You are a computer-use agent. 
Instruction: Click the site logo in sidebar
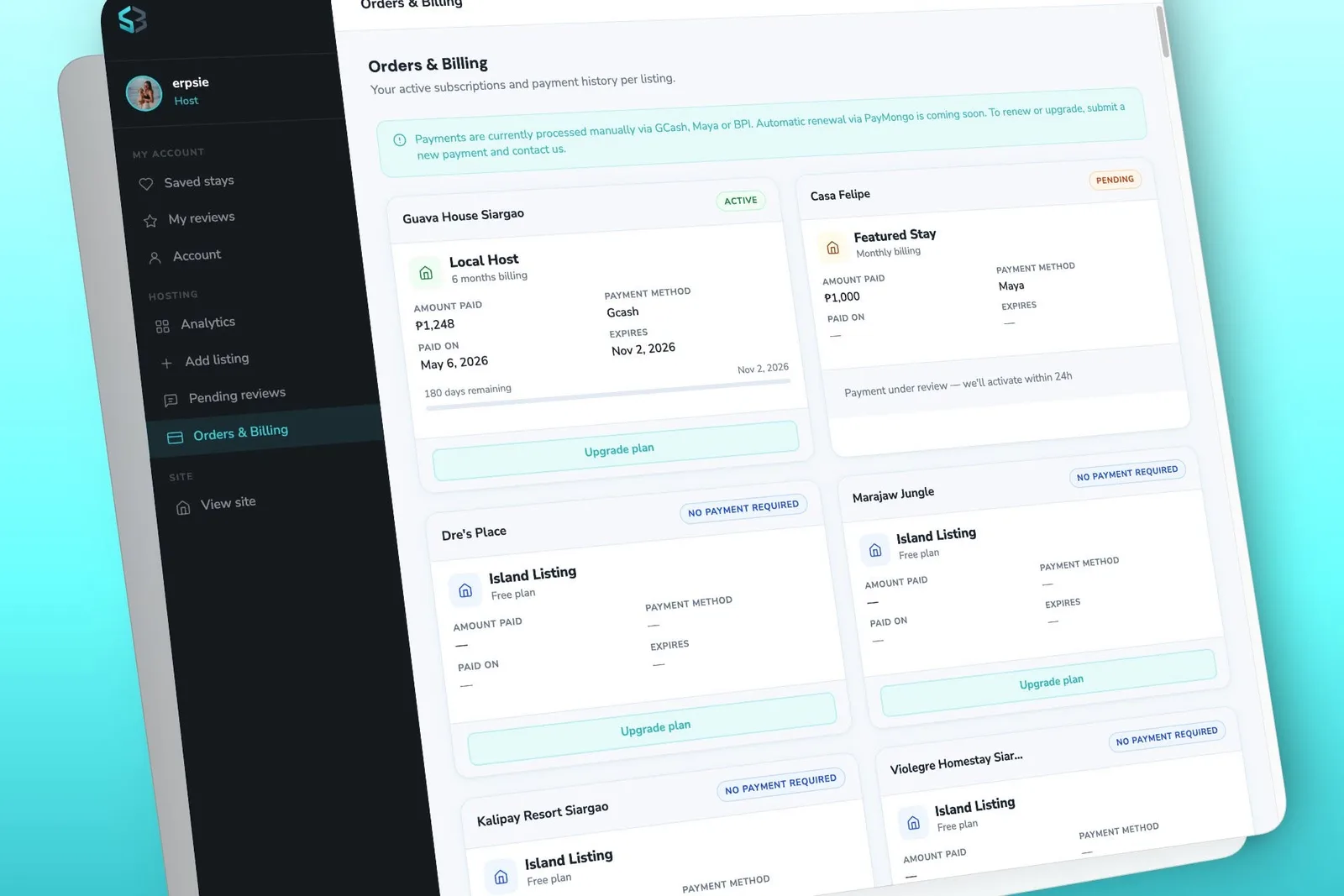pos(132,18)
